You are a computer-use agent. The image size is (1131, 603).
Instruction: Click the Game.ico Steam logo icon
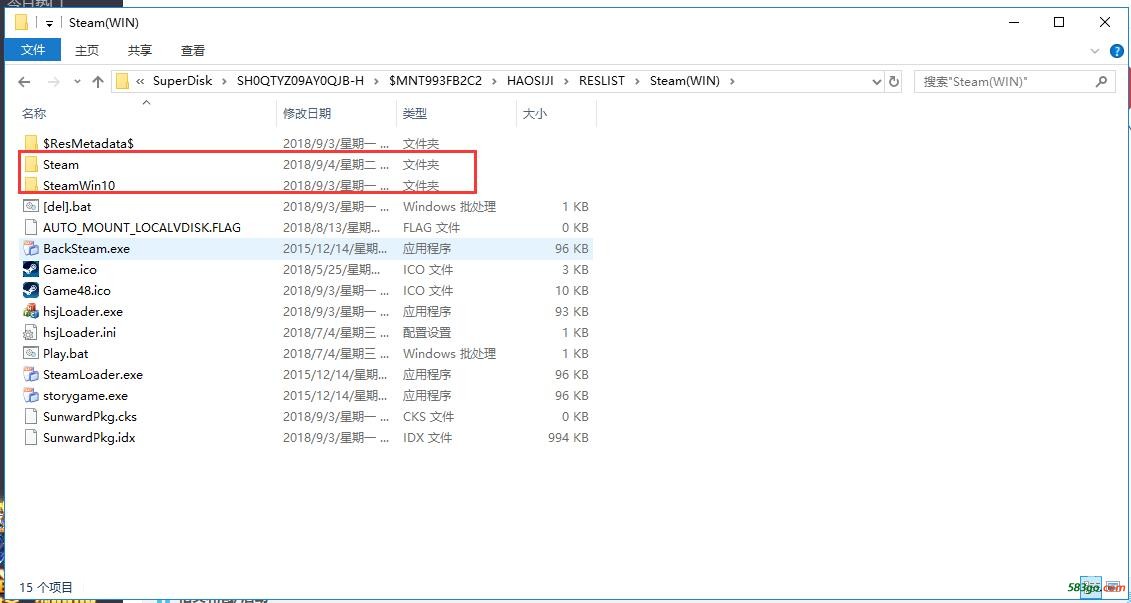[x=31, y=270]
